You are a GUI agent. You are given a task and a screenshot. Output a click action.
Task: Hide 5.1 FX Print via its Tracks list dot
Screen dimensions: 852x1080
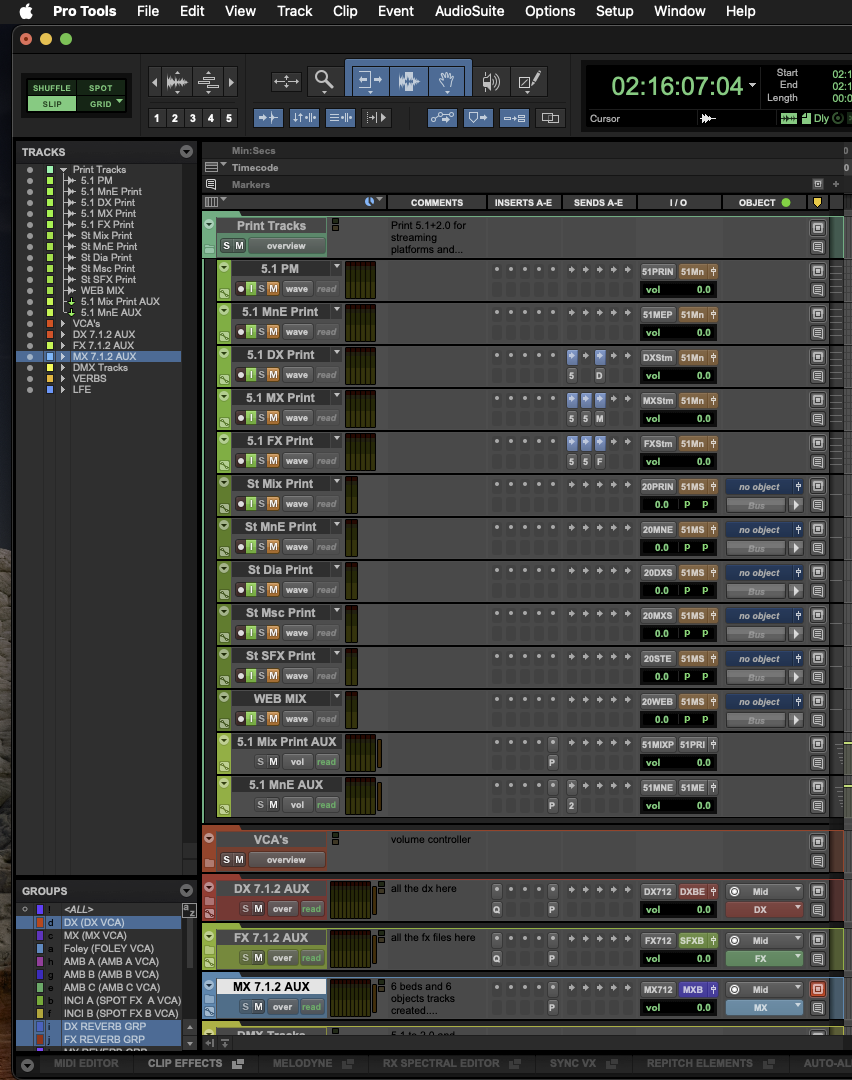tap(30, 225)
